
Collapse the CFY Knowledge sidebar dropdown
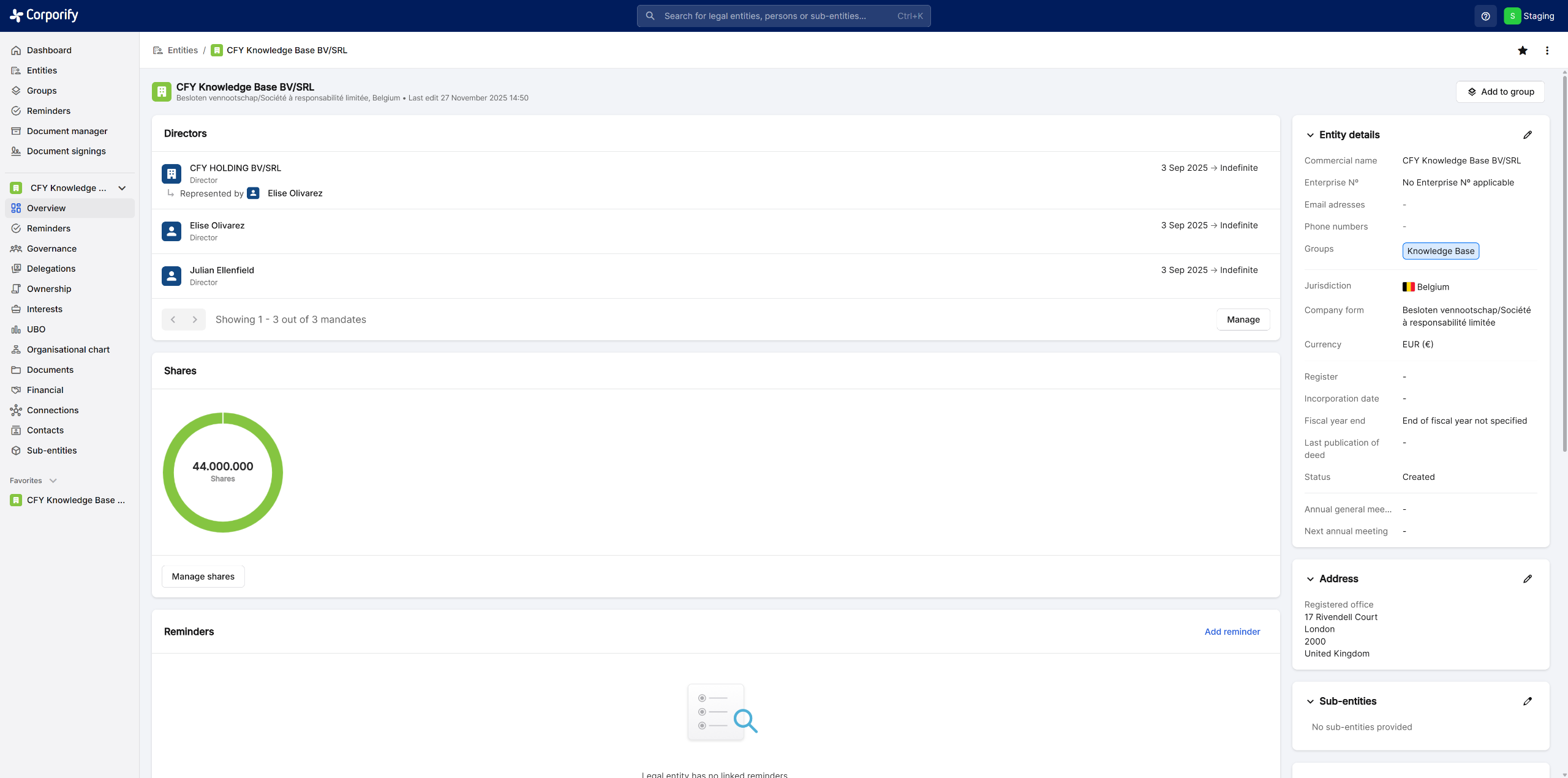click(x=122, y=188)
